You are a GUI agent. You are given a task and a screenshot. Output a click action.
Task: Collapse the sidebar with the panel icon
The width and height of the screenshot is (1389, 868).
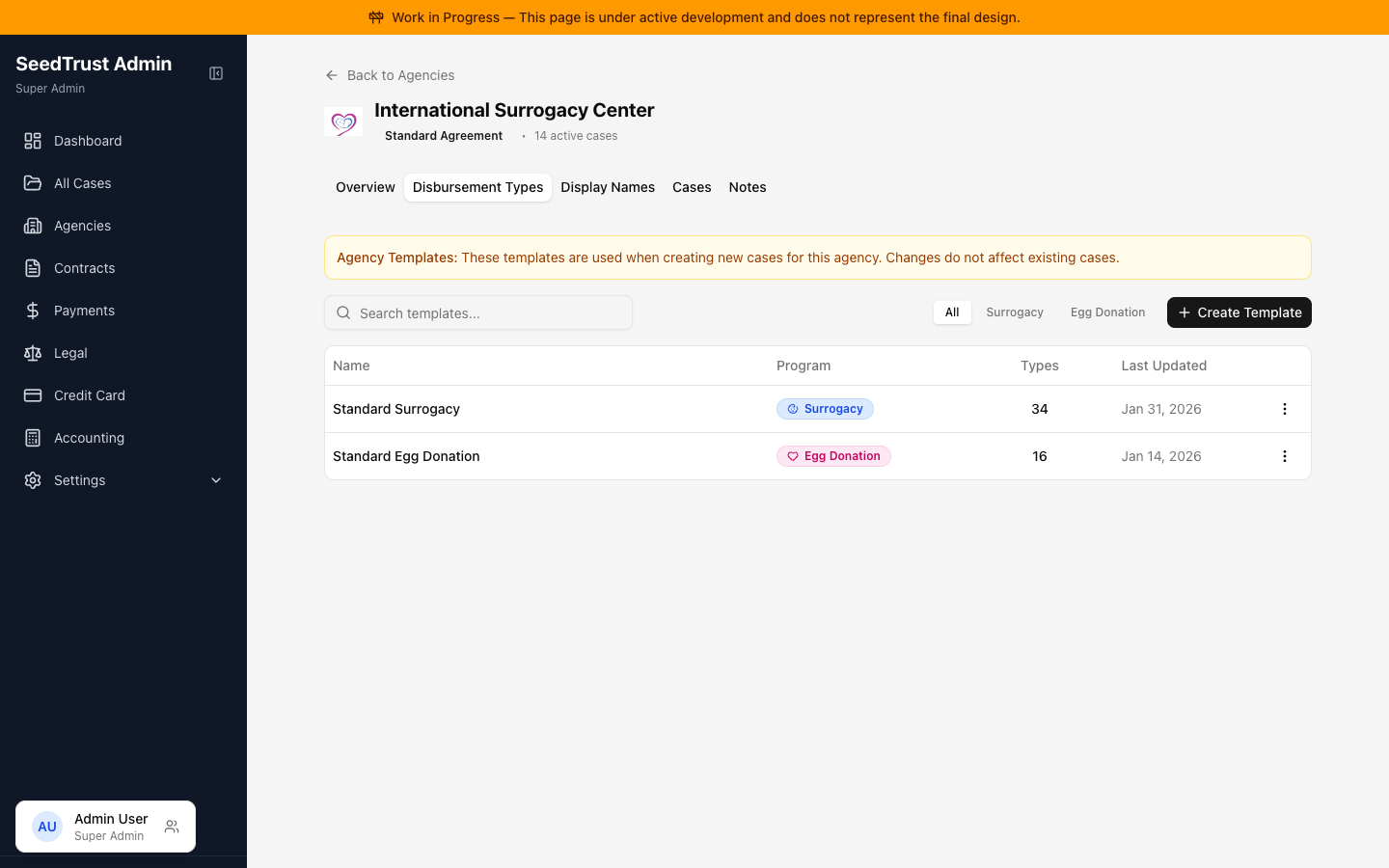click(216, 73)
